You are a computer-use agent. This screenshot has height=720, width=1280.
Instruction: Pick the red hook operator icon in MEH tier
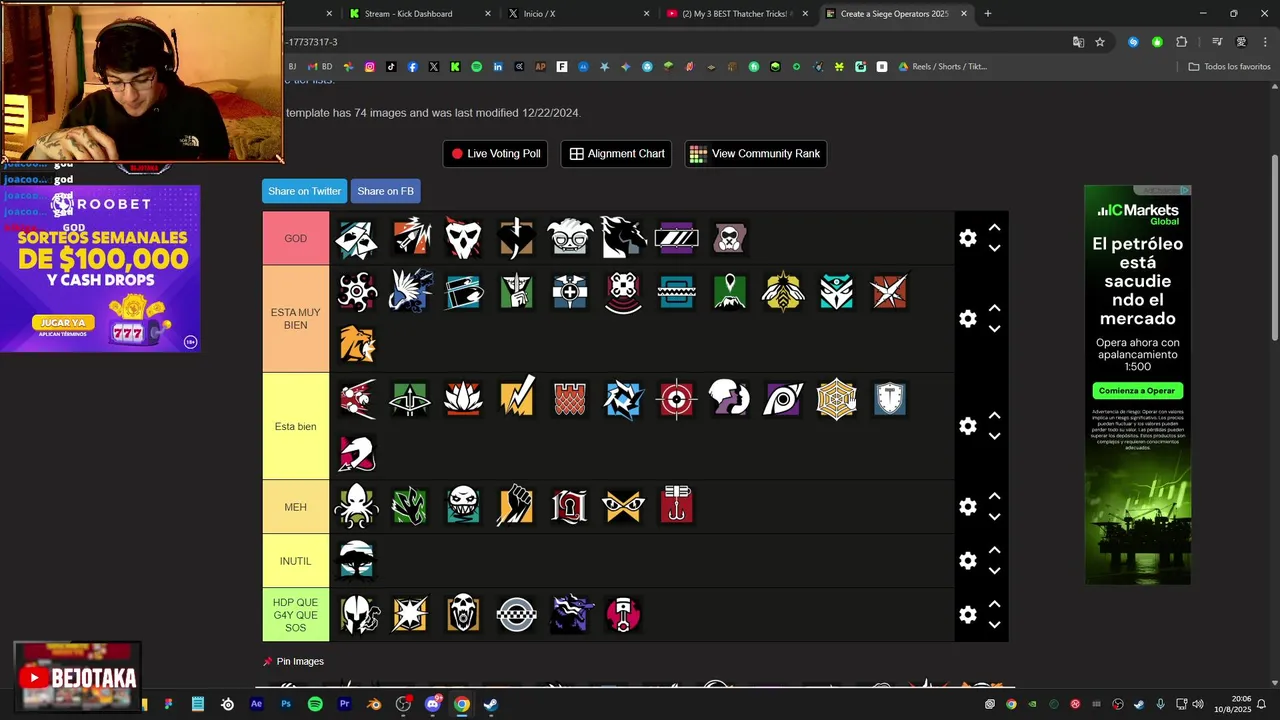(676, 506)
